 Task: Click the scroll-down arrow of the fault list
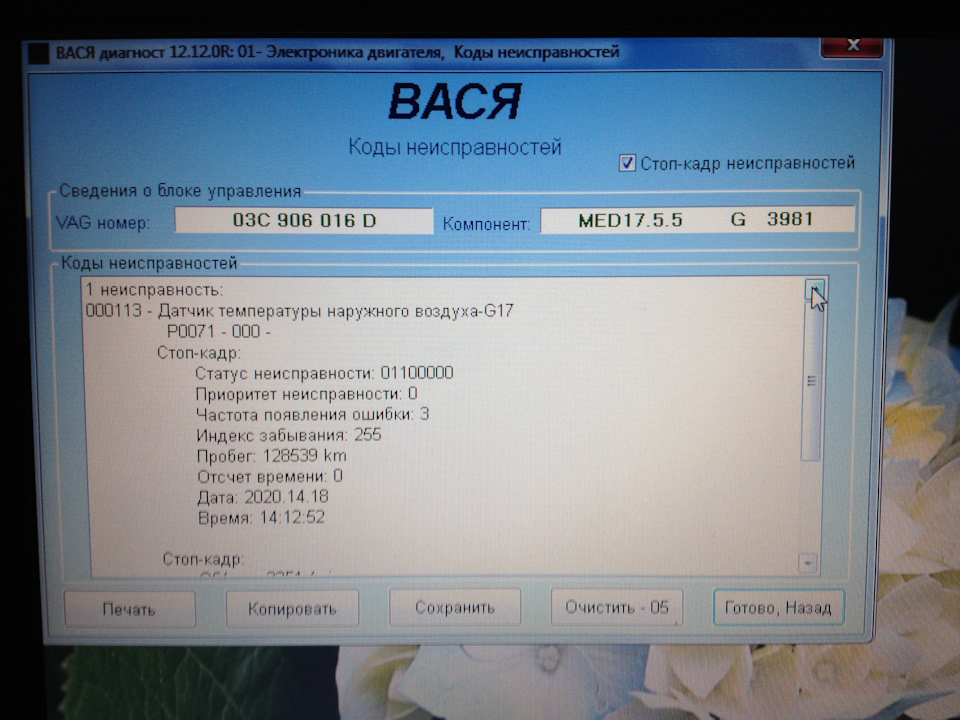point(808,564)
